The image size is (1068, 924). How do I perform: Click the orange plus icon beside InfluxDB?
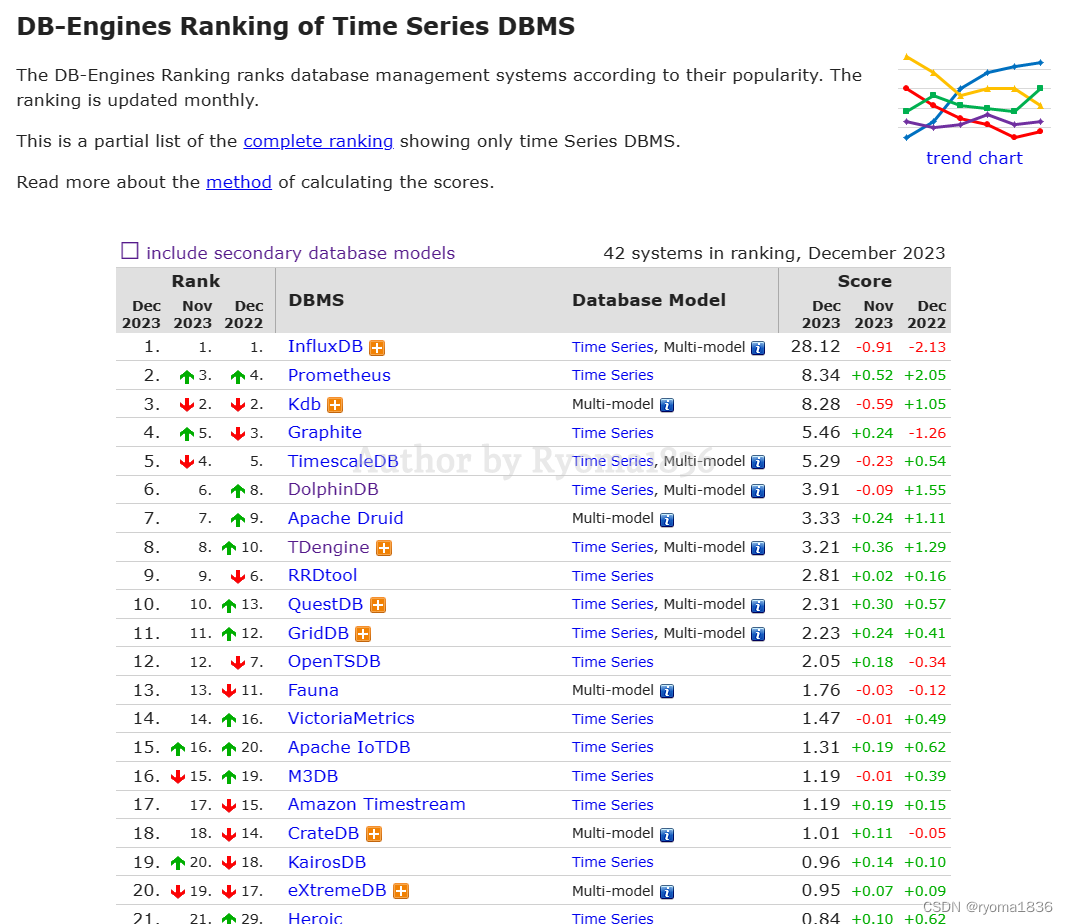377,348
